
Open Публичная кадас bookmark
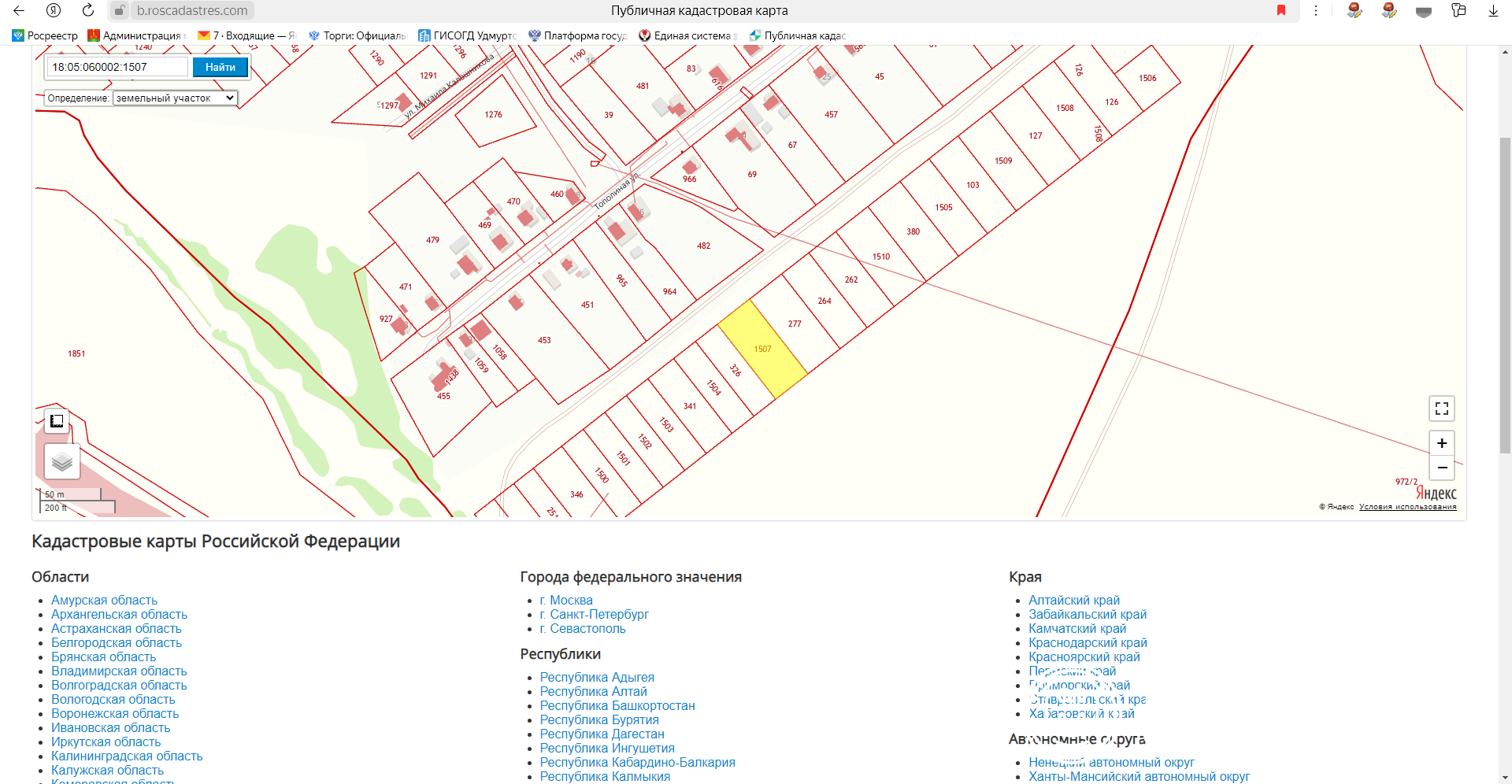798,35
